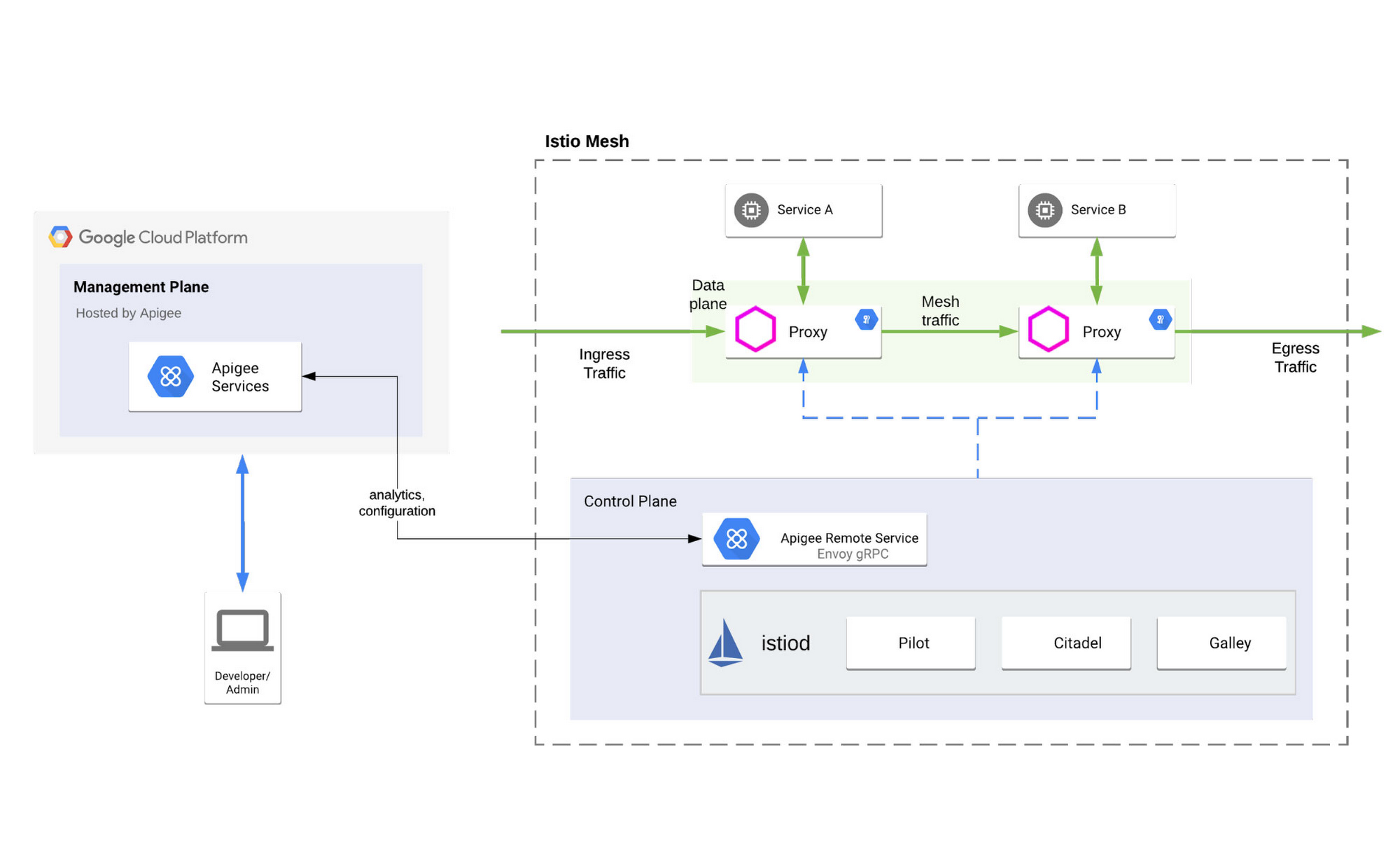Click the Egress Traffic label
1400x864 pixels.
1295,357
